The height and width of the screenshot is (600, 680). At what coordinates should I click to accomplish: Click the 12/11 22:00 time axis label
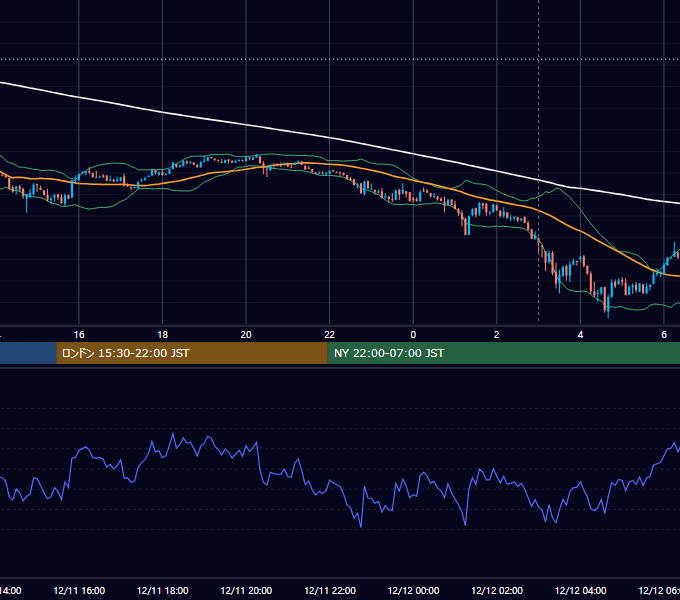pos(330,590)
